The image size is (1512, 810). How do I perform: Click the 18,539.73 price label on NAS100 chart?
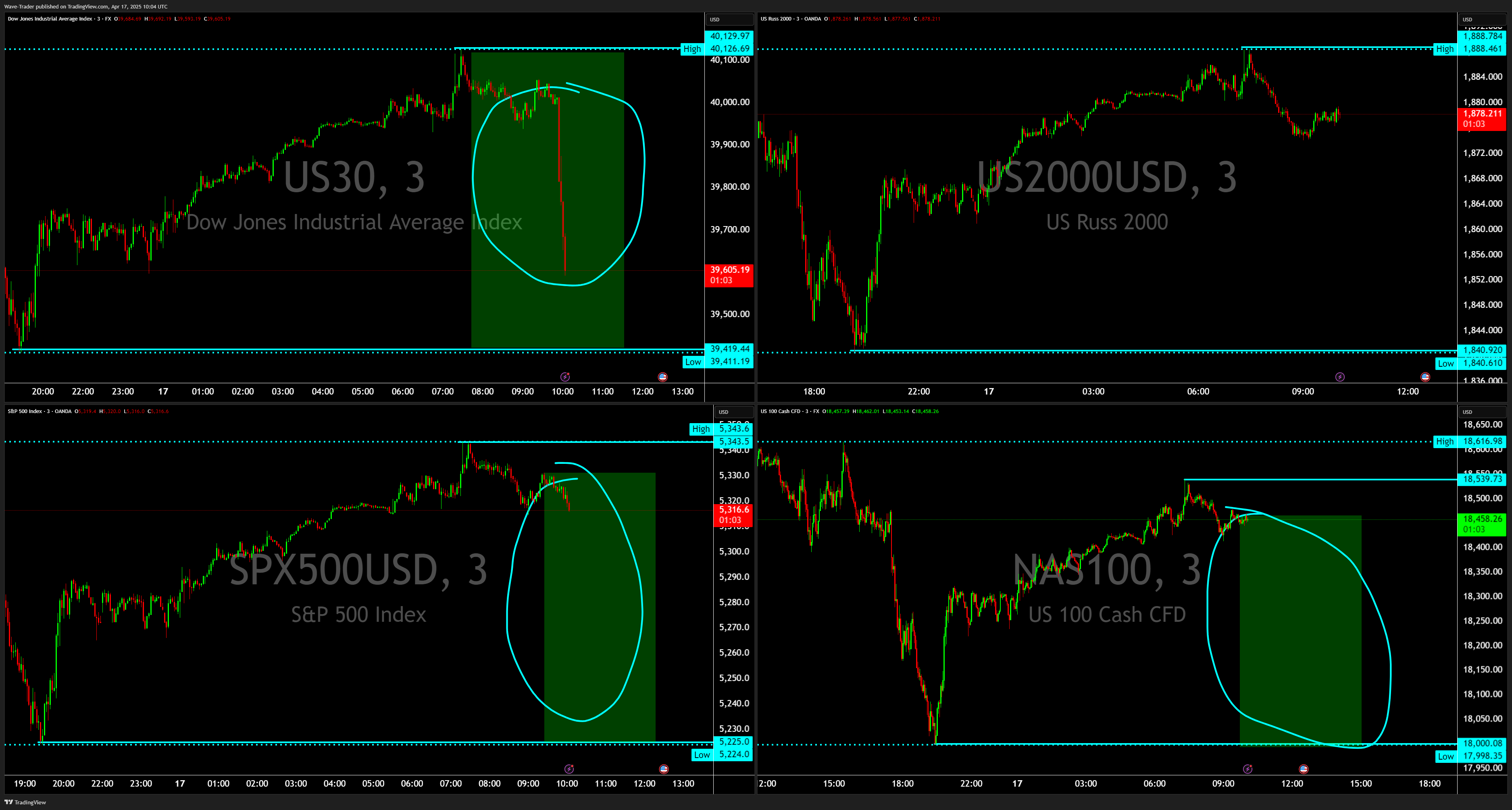point(1481,480)
